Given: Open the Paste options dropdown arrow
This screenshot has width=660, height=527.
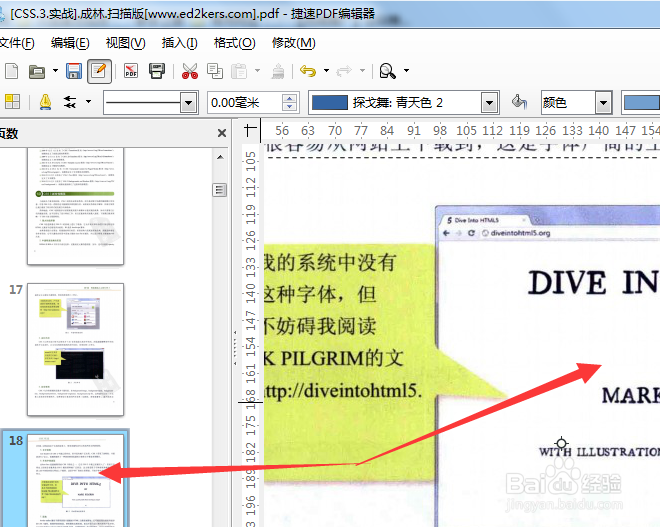Looking at the screenshot, I should (x=257, y=71).
